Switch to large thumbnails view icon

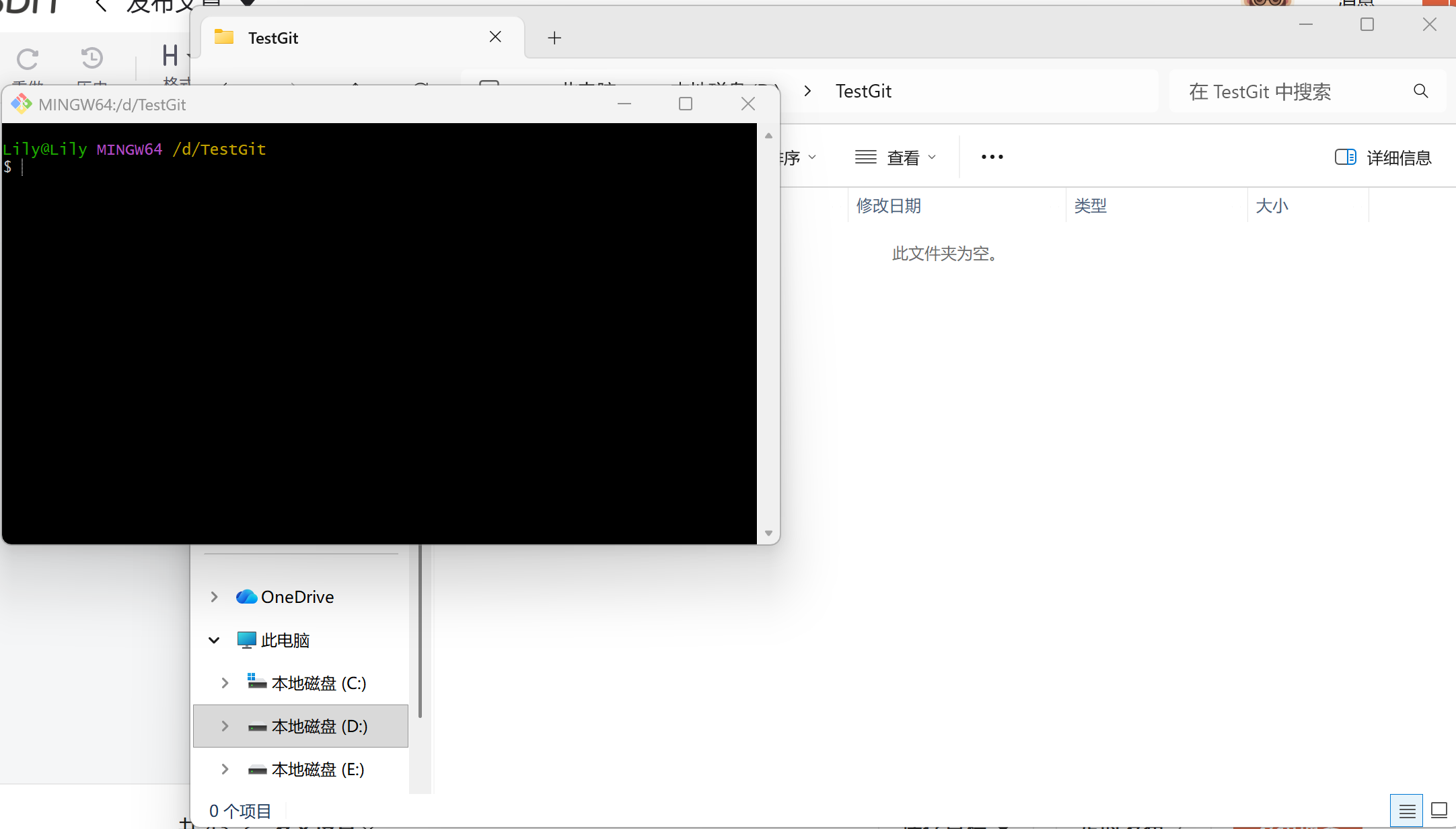click(x=1439, y=811)
